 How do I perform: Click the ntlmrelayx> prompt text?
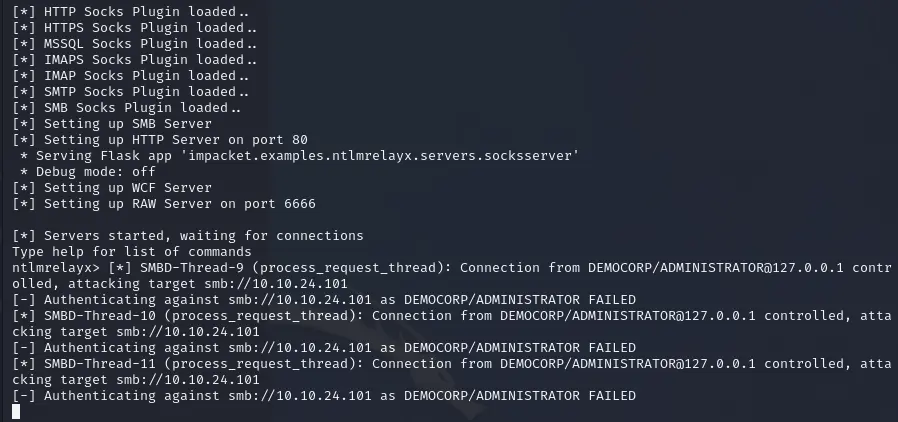pyautogui.click(x=50, y=268)
